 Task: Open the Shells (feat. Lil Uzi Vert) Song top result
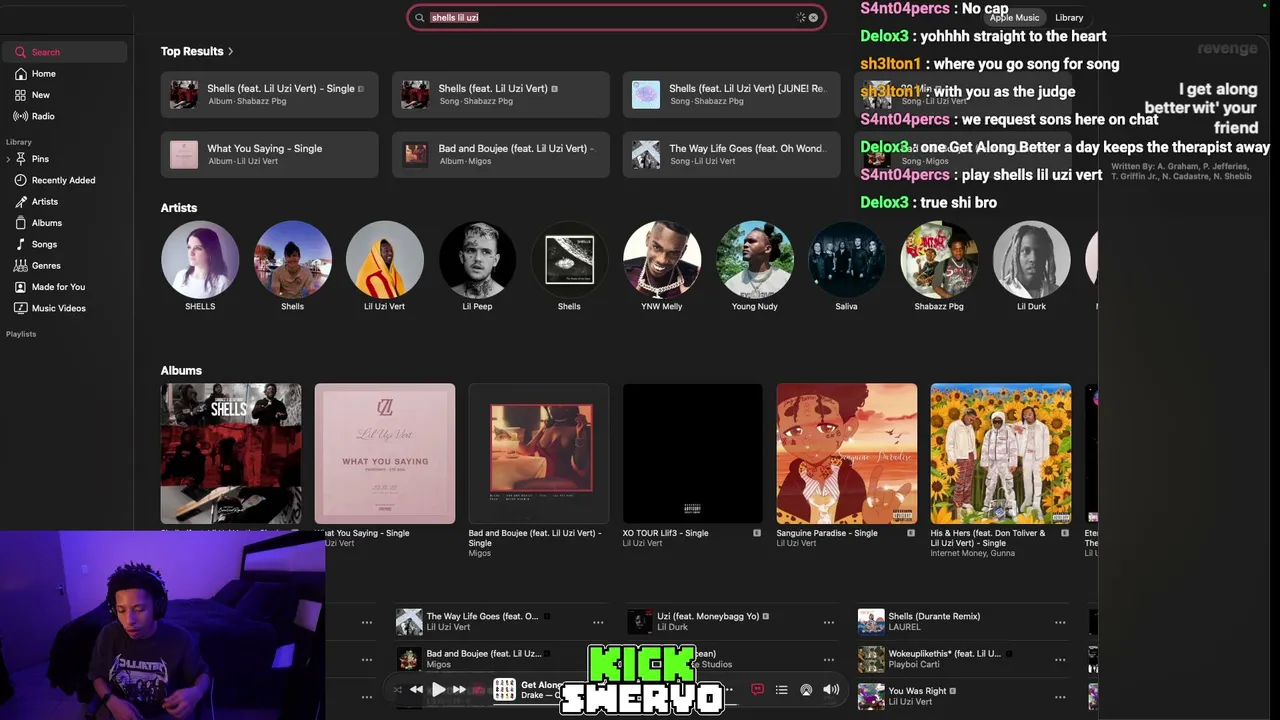(501, 94)
